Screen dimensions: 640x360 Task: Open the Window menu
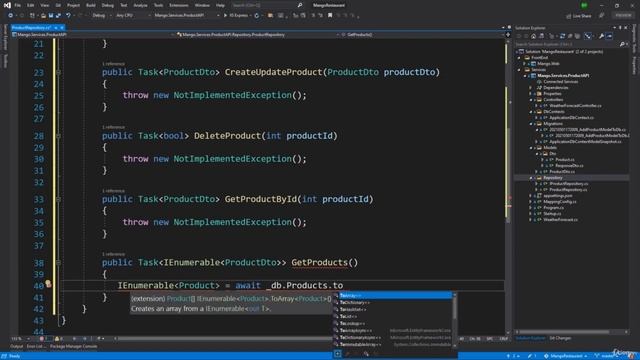pyautogui.click(x=202, y=5)
